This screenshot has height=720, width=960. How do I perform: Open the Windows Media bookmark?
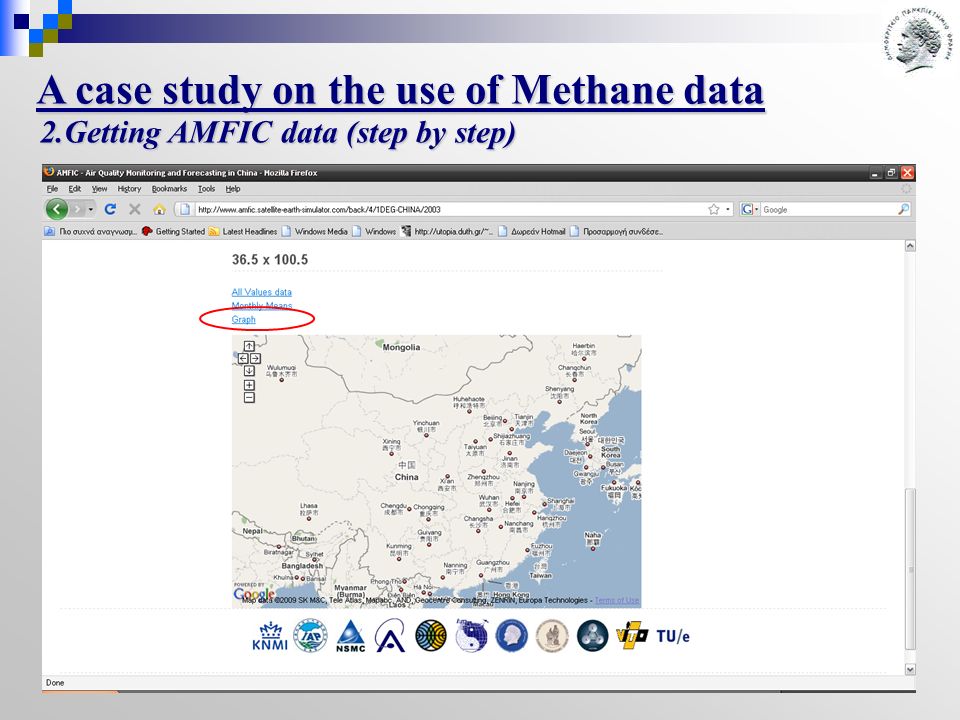click(x=315, y=231)
